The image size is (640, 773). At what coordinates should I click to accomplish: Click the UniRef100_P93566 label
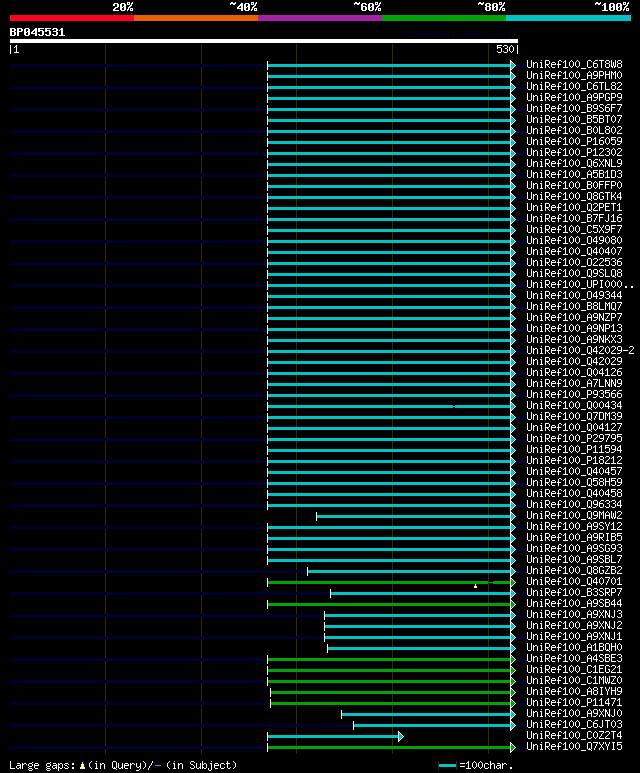(x=574, y=394)
